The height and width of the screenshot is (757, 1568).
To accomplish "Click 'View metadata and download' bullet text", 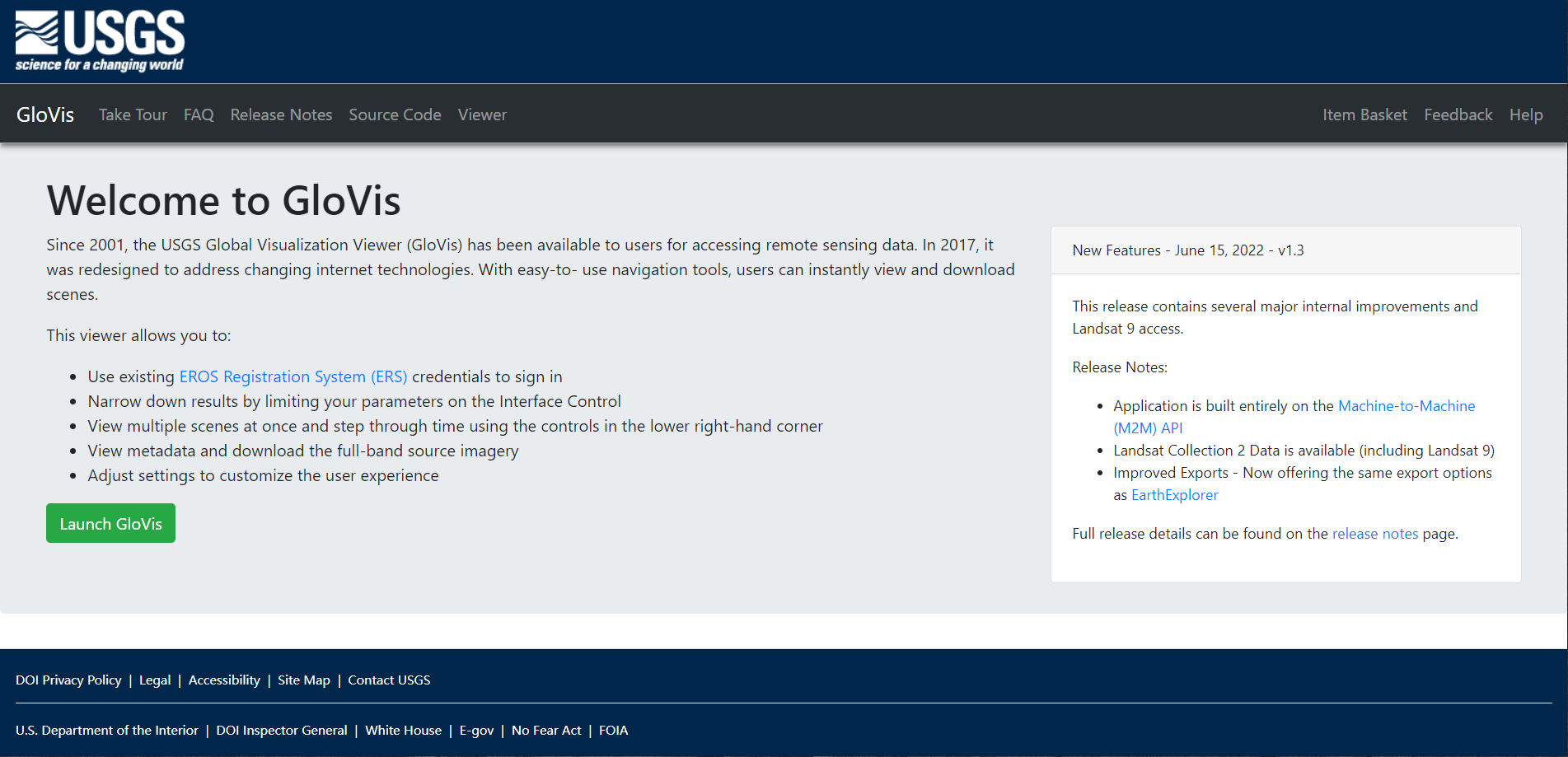I will click(303, 451).
